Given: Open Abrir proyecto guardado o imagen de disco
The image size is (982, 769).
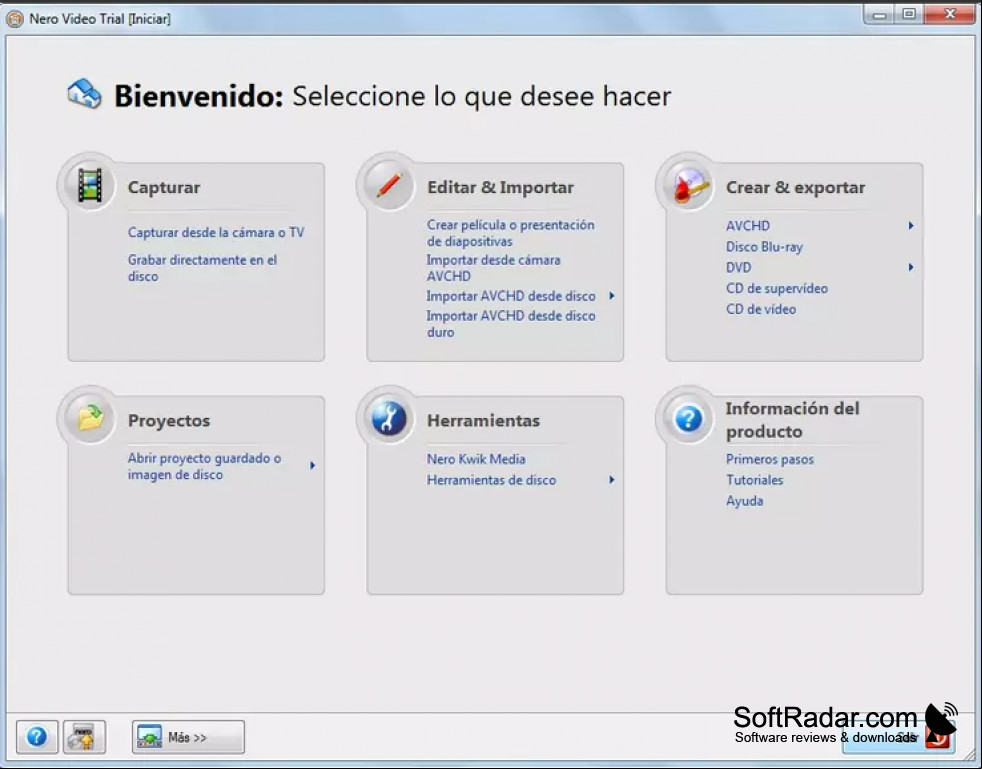Looking at the screenshot, I should click(204, 467).
